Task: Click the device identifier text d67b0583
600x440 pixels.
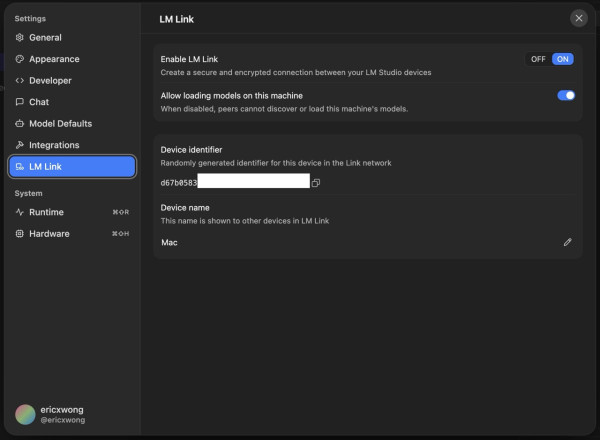Action: click(178, 183)
